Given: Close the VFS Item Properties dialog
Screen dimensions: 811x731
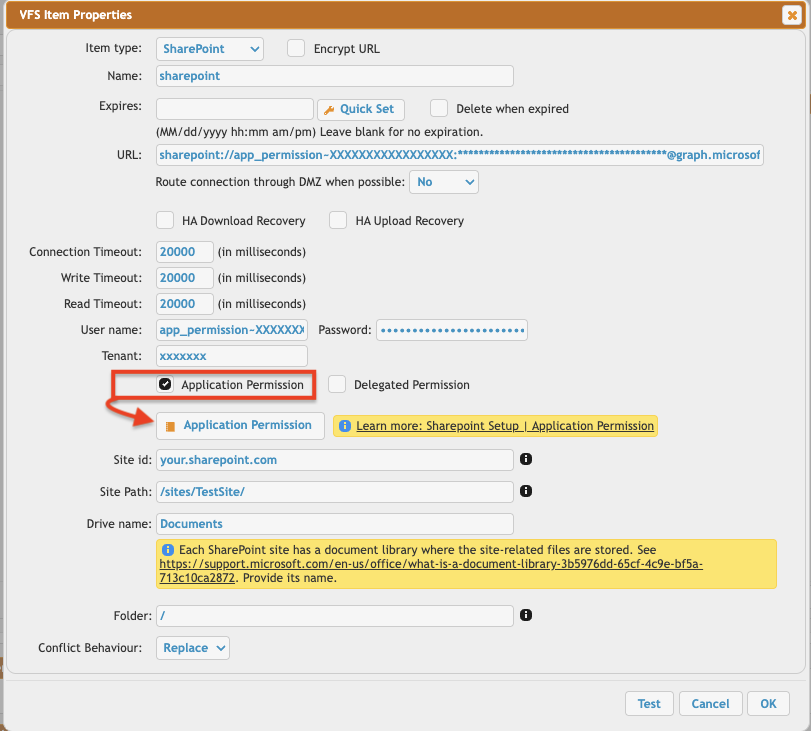Looking at the screenshot, I should (792, 16).
